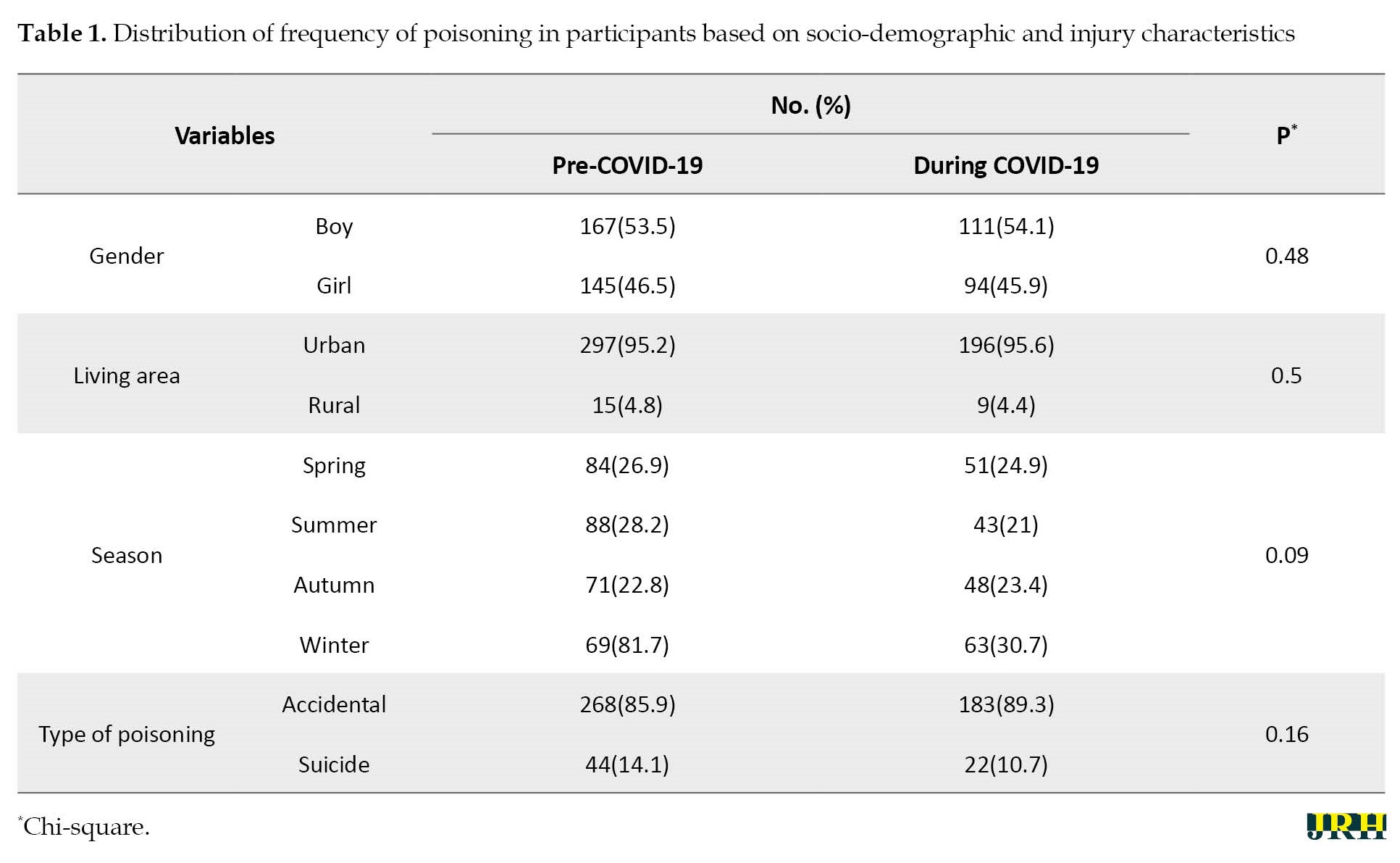This screenshot has width=1400, height=863.
Task: Click the Urban during-COVID value 196(95.6)
Action: pyautogui.click(x=1006, y=345)
